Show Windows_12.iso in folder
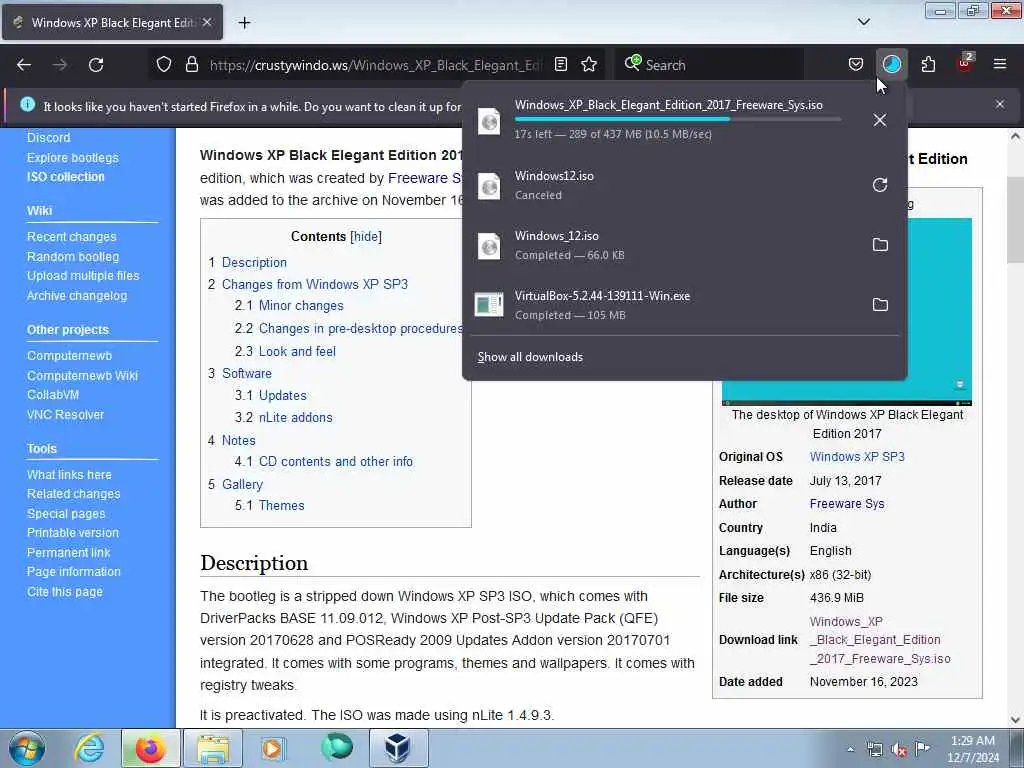 880,245
